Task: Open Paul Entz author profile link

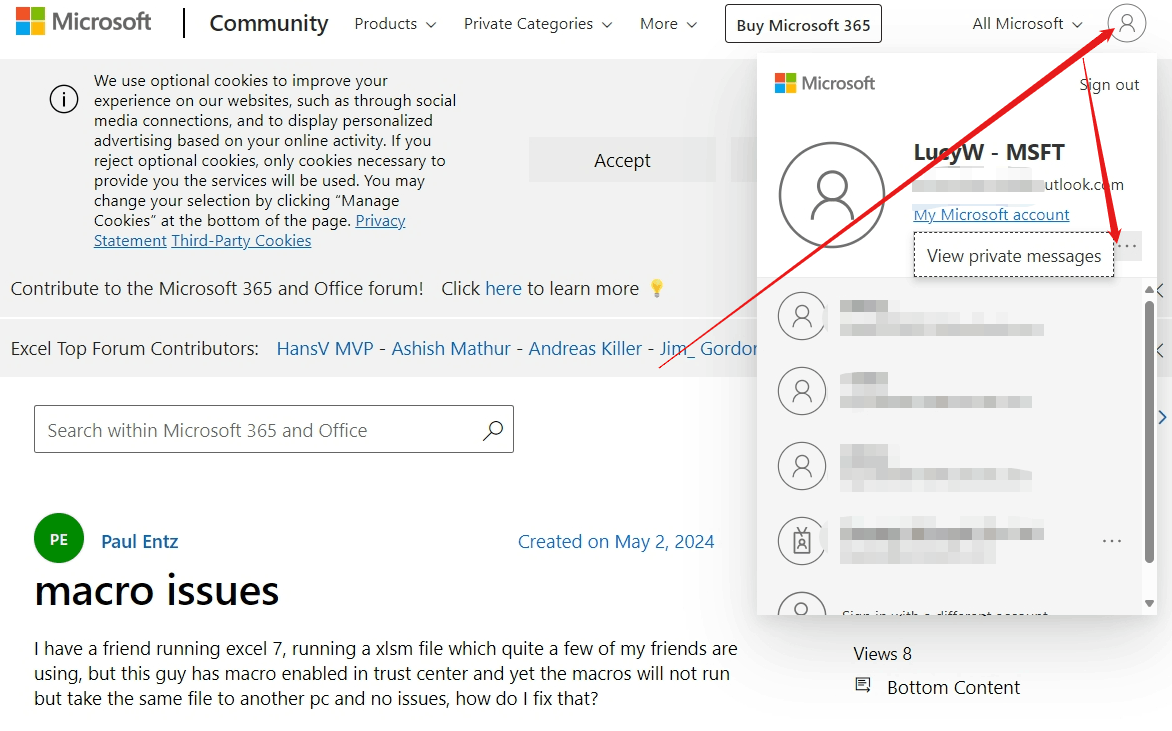Action: [x=140, y=541]
